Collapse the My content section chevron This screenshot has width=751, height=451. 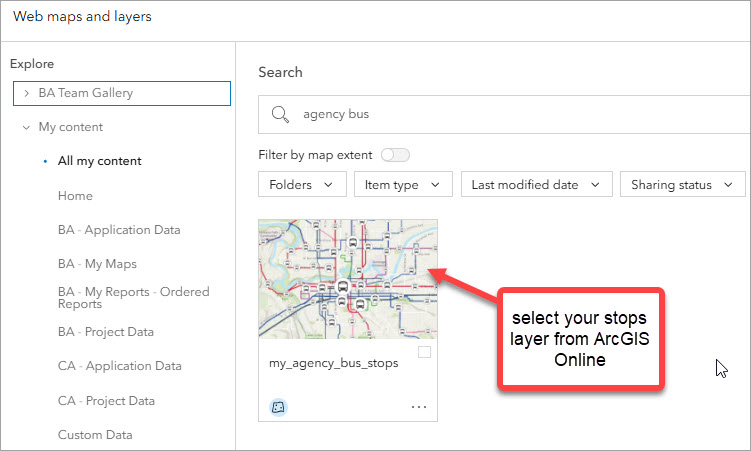pos(26,127)
